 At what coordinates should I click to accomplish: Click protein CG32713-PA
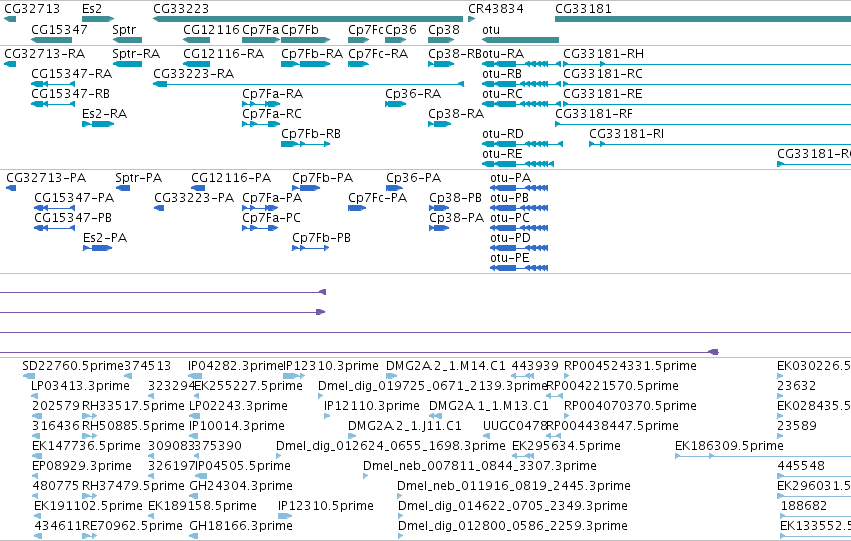[x=11, y=188]
